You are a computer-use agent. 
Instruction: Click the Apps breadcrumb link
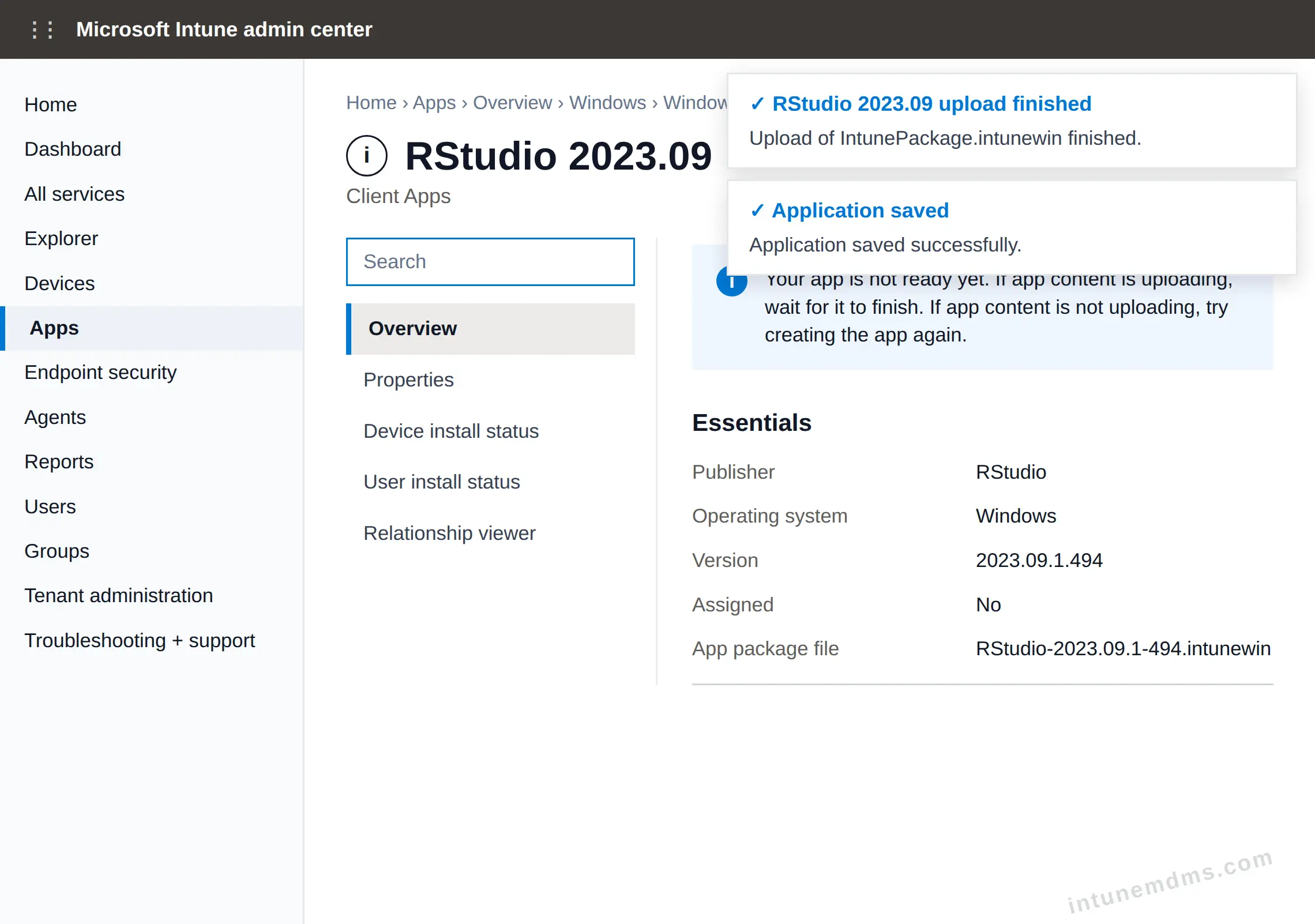coord(434,103)
